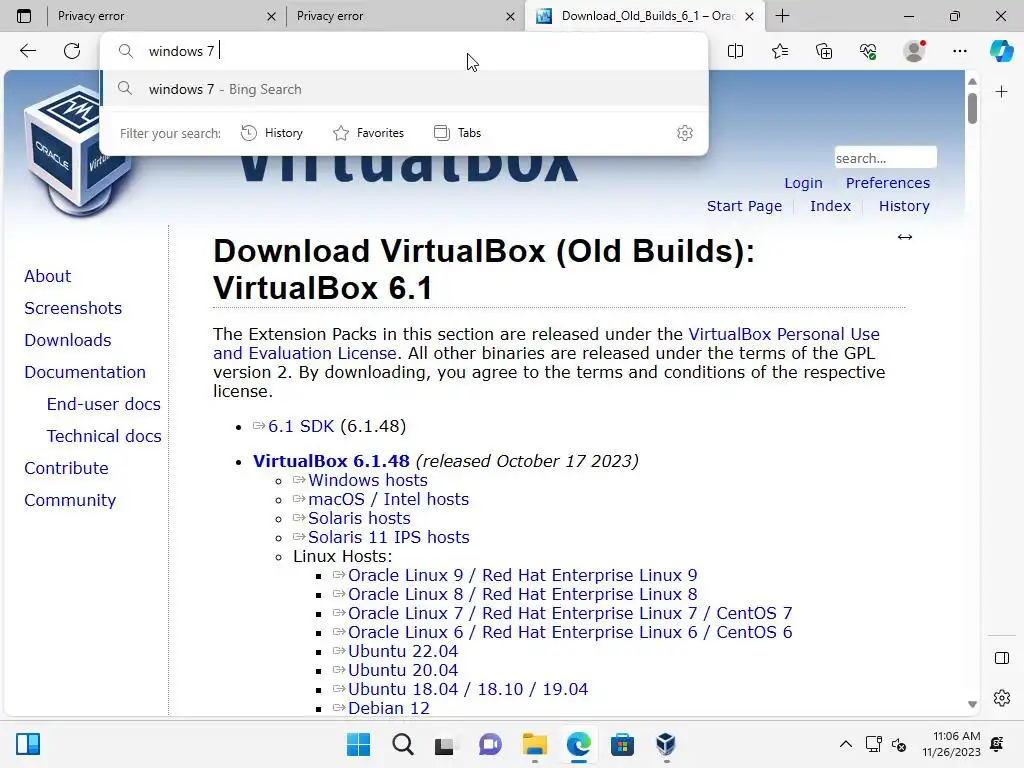Open the Preferences link
The height and width of the screenshot is (768, 1024).
(x=888, y=183)
